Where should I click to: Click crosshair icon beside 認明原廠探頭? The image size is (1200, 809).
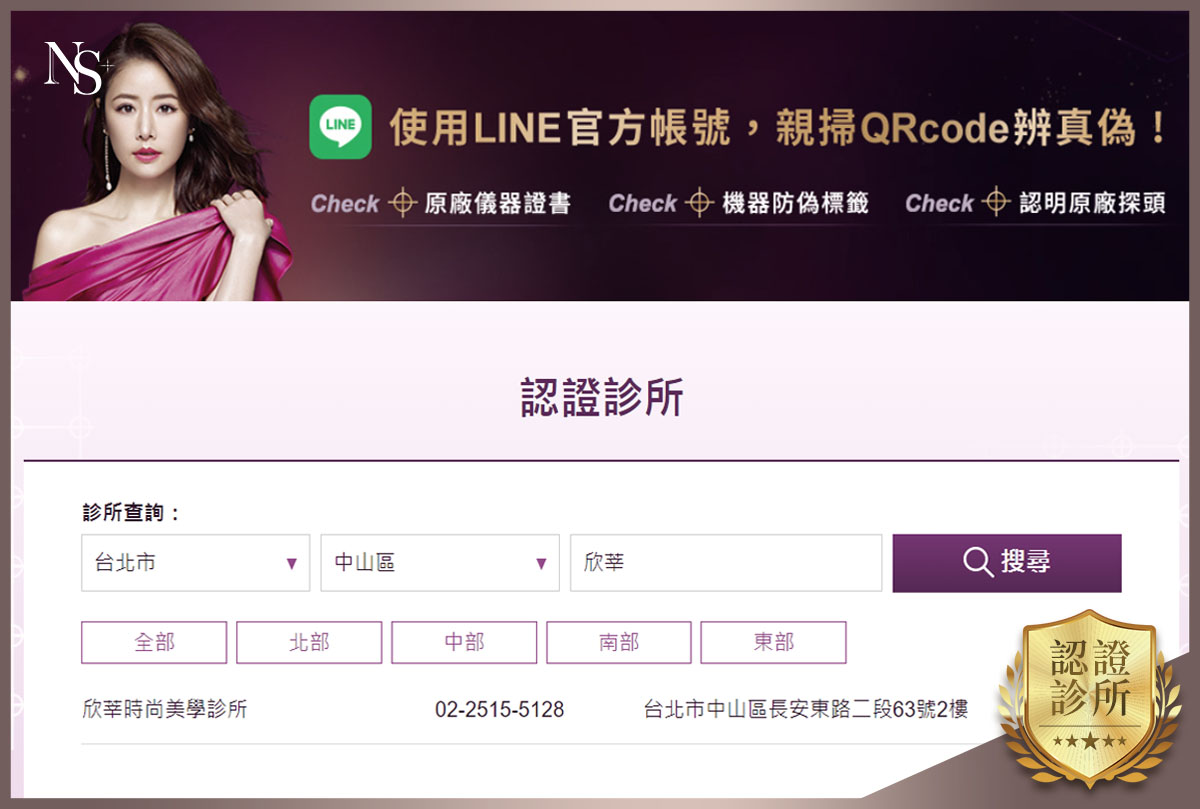click(x=996, y=203)
